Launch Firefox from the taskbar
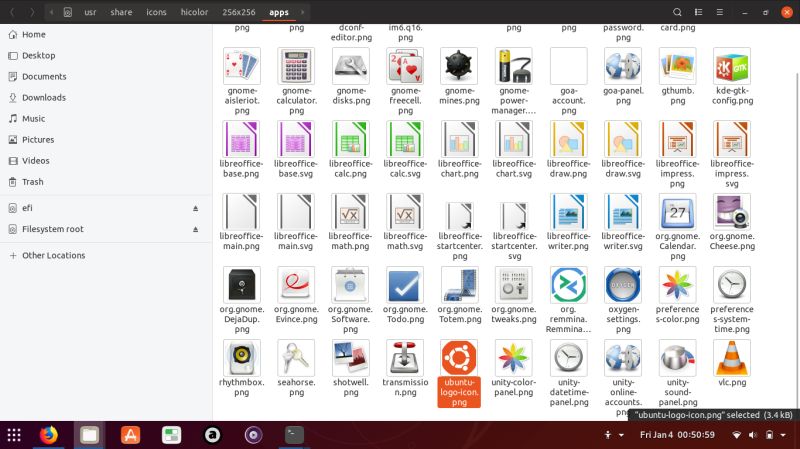 click(x=49, y=435)
